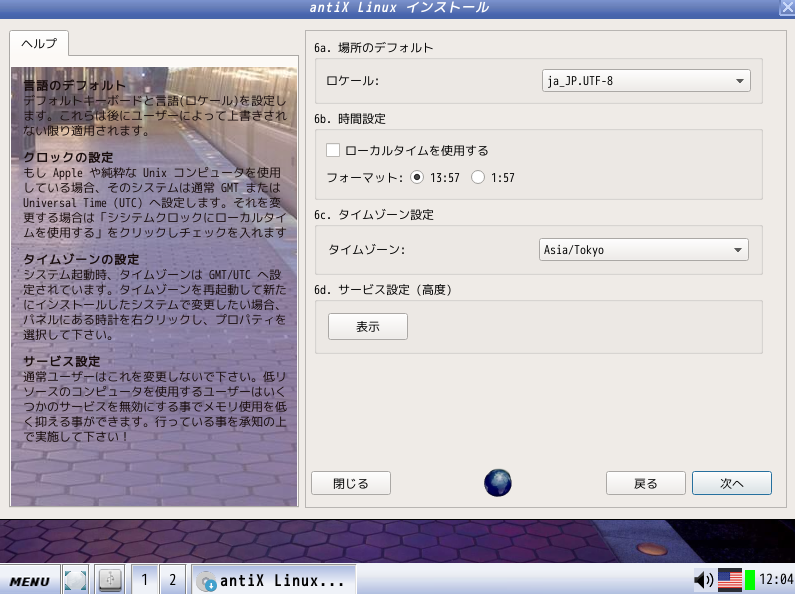Image resolution: width=795 pixels, height=594 pixels.
Task: Click the 次へ next button
Action: [x=732, y=483]
